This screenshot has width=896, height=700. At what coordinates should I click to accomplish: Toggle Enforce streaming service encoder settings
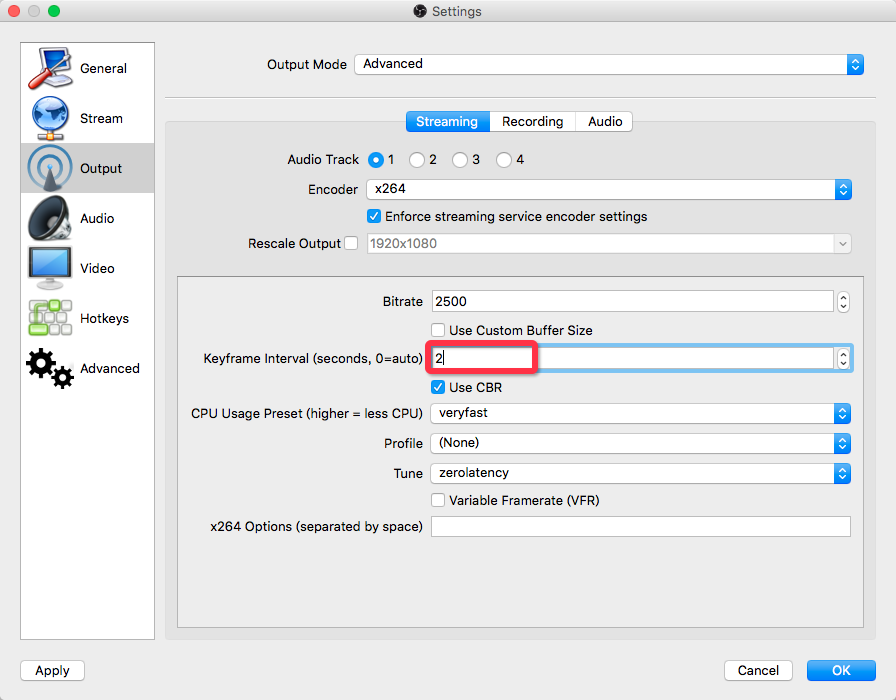[x=374, y=216]
